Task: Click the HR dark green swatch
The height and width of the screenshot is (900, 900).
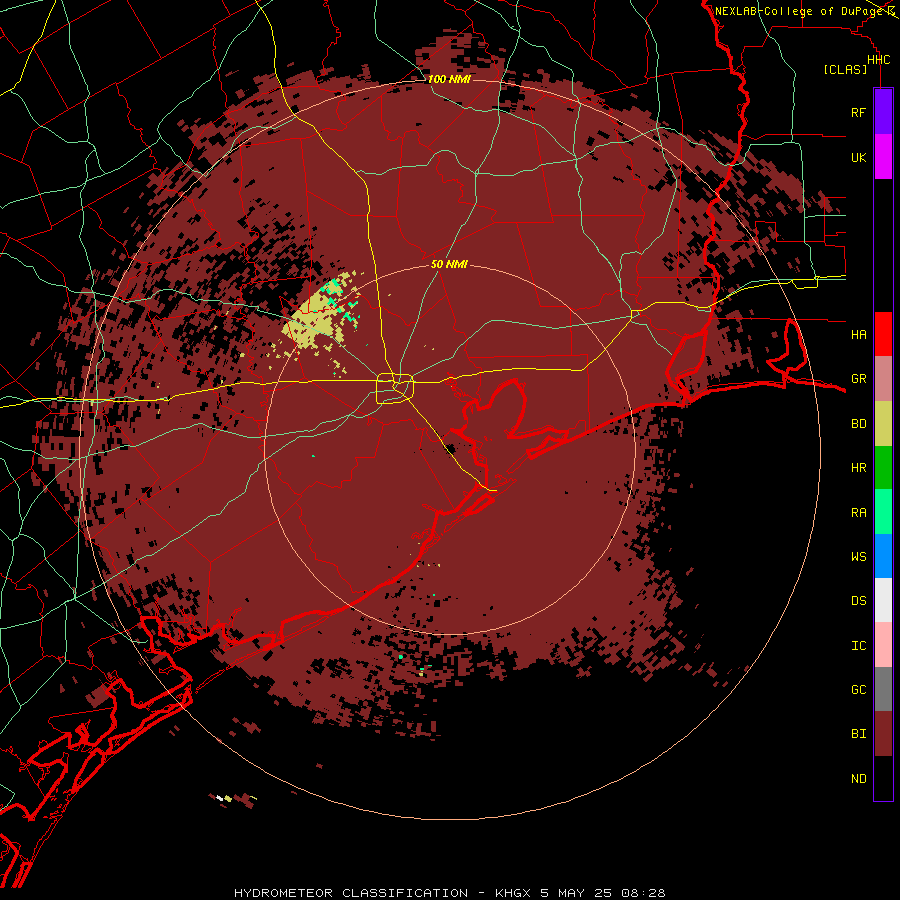Action: [x=883, y=468]
